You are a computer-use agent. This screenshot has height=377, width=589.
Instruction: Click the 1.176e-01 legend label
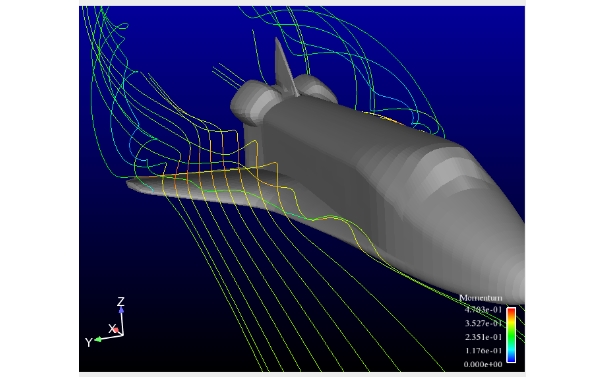point(483,351)
